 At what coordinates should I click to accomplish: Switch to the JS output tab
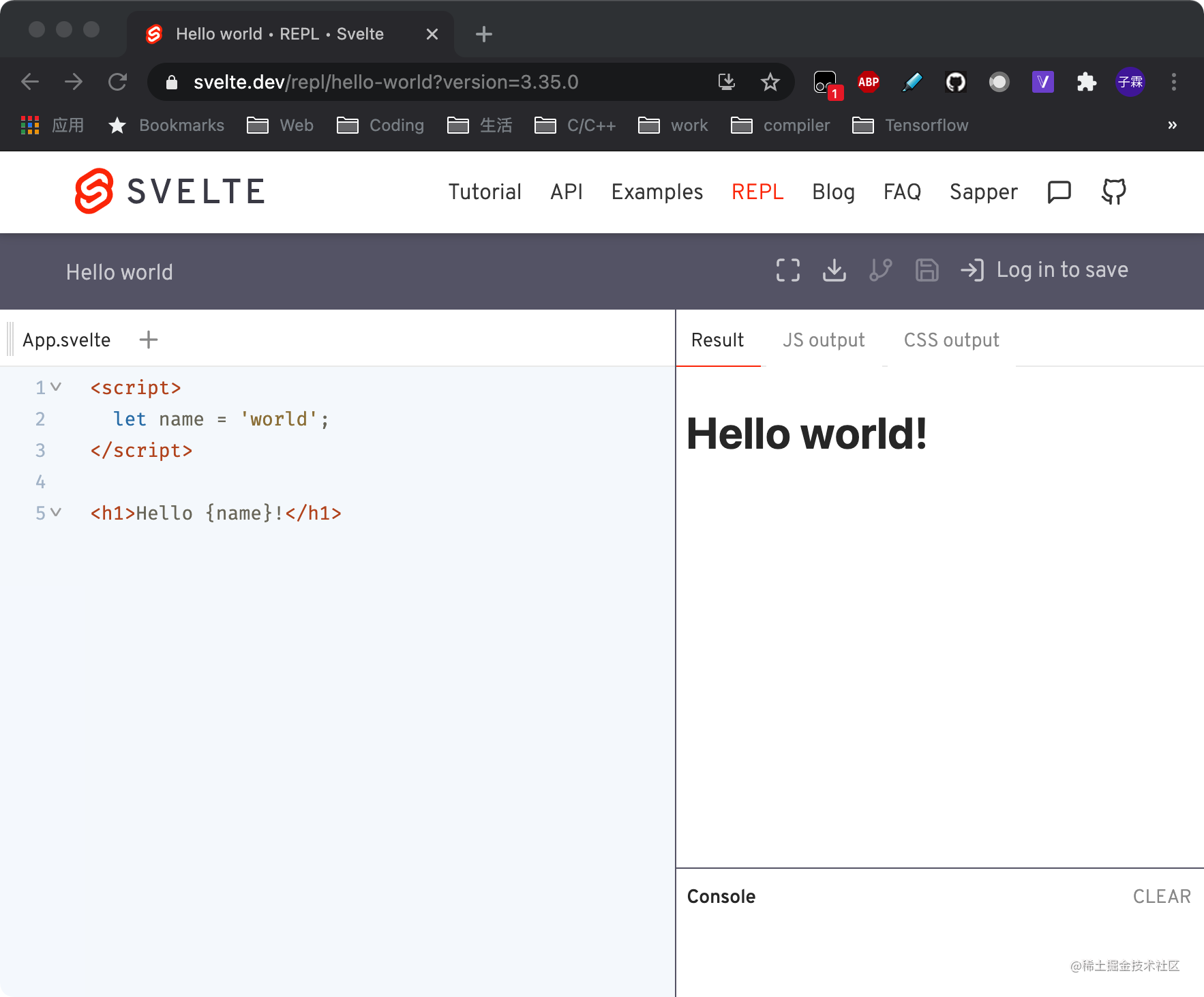[824, 340]
